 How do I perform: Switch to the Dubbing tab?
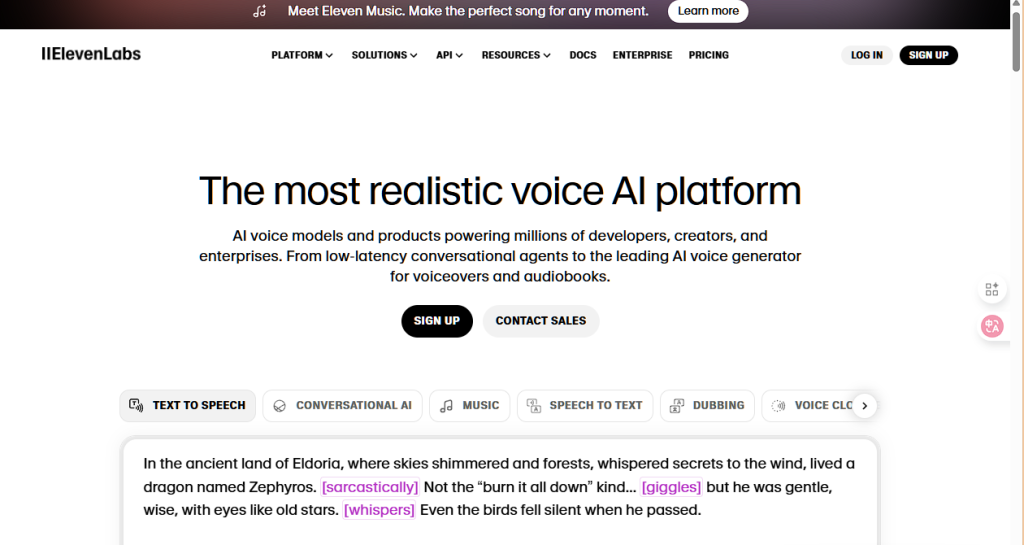(x=707, y=405)
